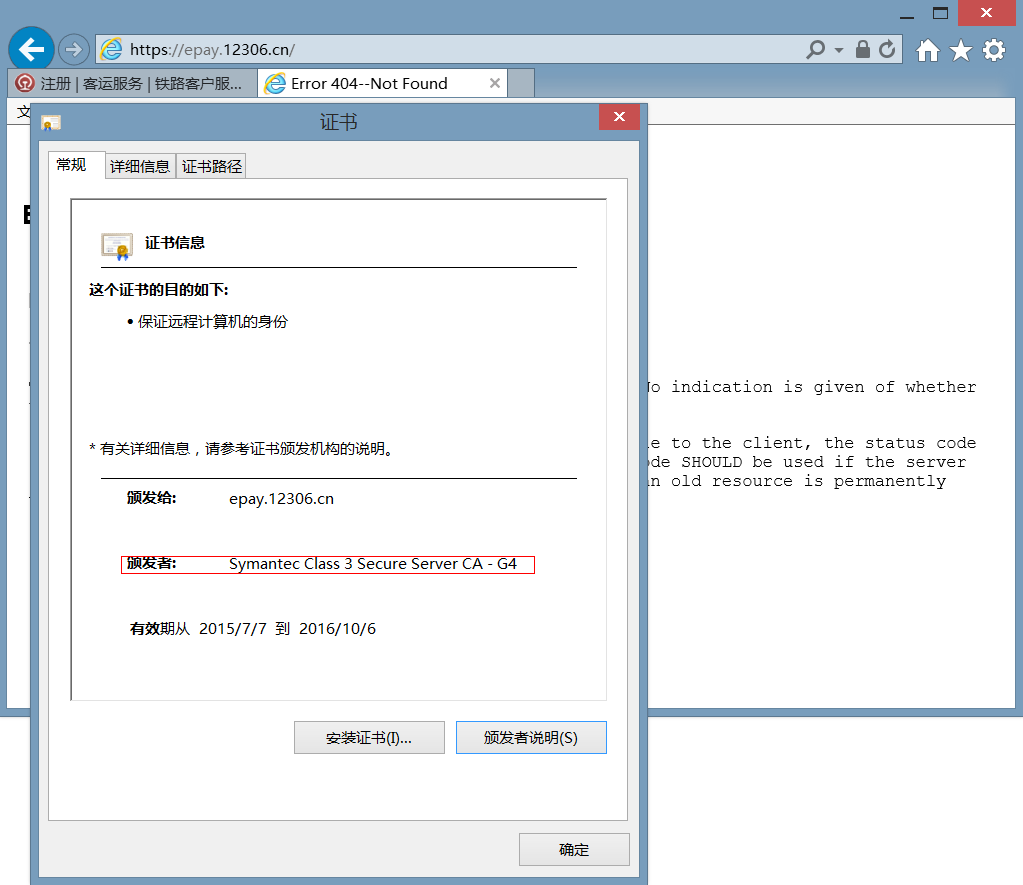Click the 12306 favicon on the first tab
This screenshot has width=1023, height=885.
(x=25, y=84)
